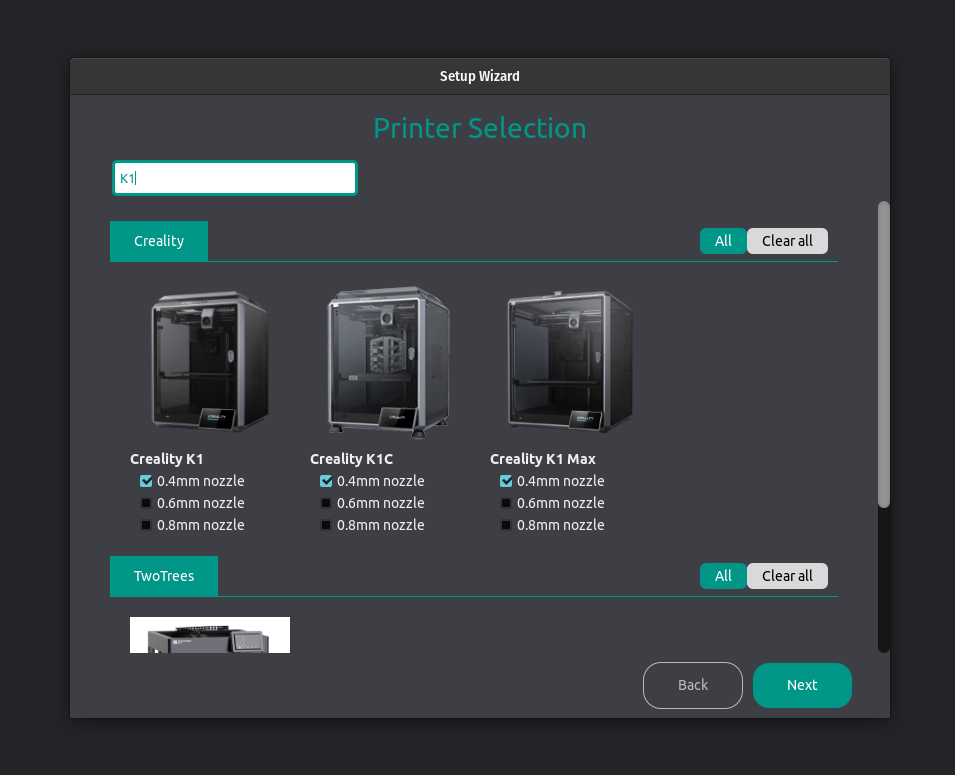Select the Creality K1 printer thumbnail
This screenshot has height=775, width=955.
point(207,362)
